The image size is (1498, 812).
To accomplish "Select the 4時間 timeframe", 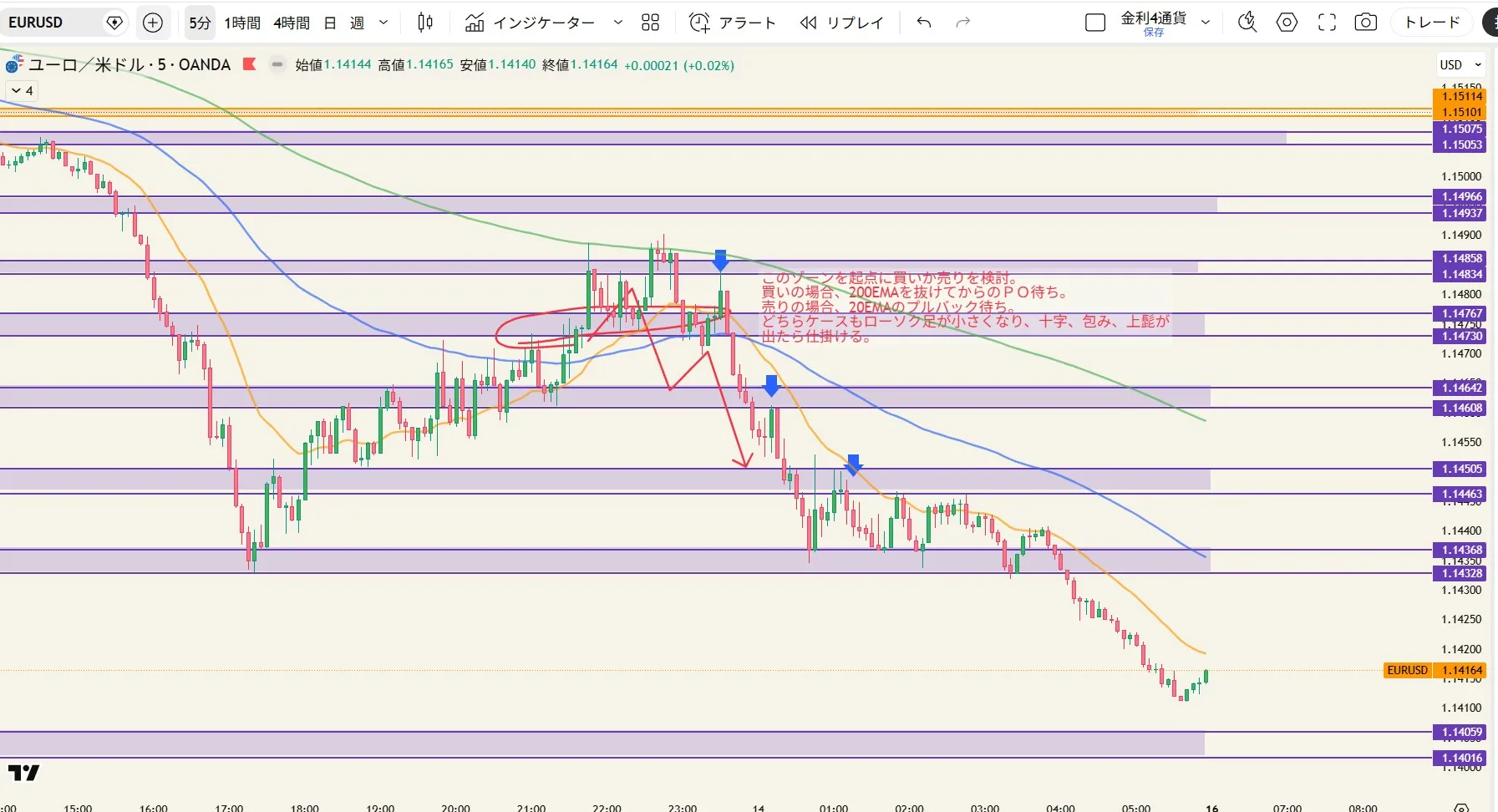I will pyautogui.click(x=292, y=23).
